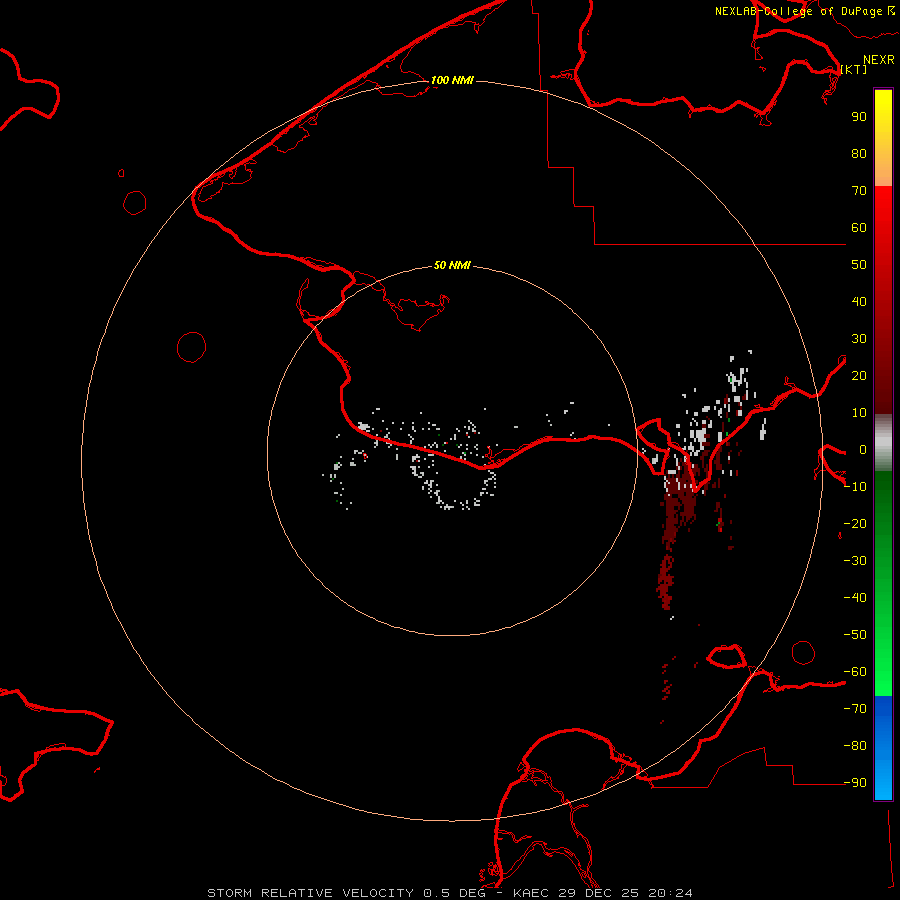This screenshot has height=900, width=900.
Task: Click the KT units label
Action: (x=854, y=69)
